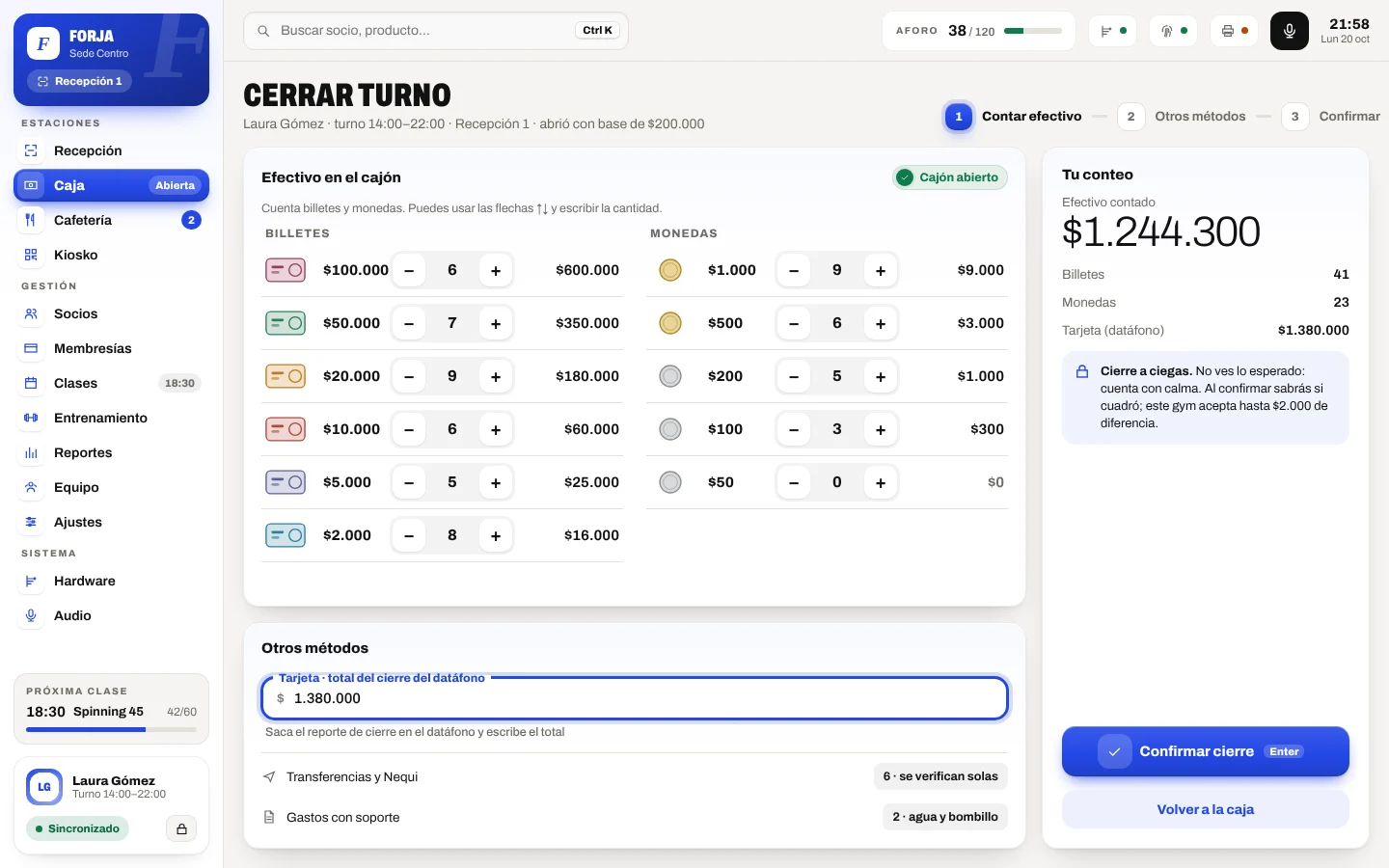Go to step 2 Otros métodos

click(1182, 117)
